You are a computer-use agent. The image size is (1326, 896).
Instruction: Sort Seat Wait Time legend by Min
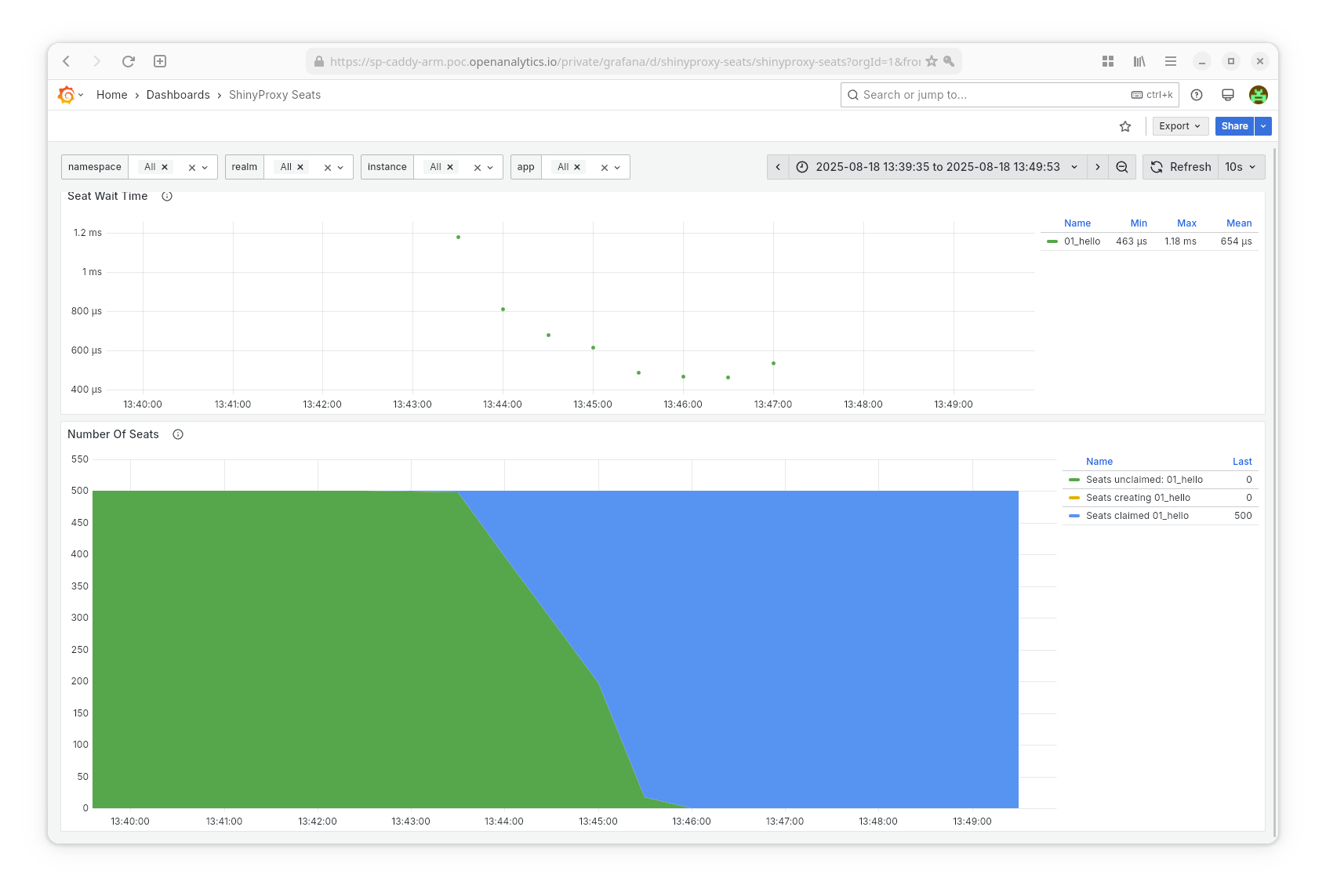tap(1139, 223)
